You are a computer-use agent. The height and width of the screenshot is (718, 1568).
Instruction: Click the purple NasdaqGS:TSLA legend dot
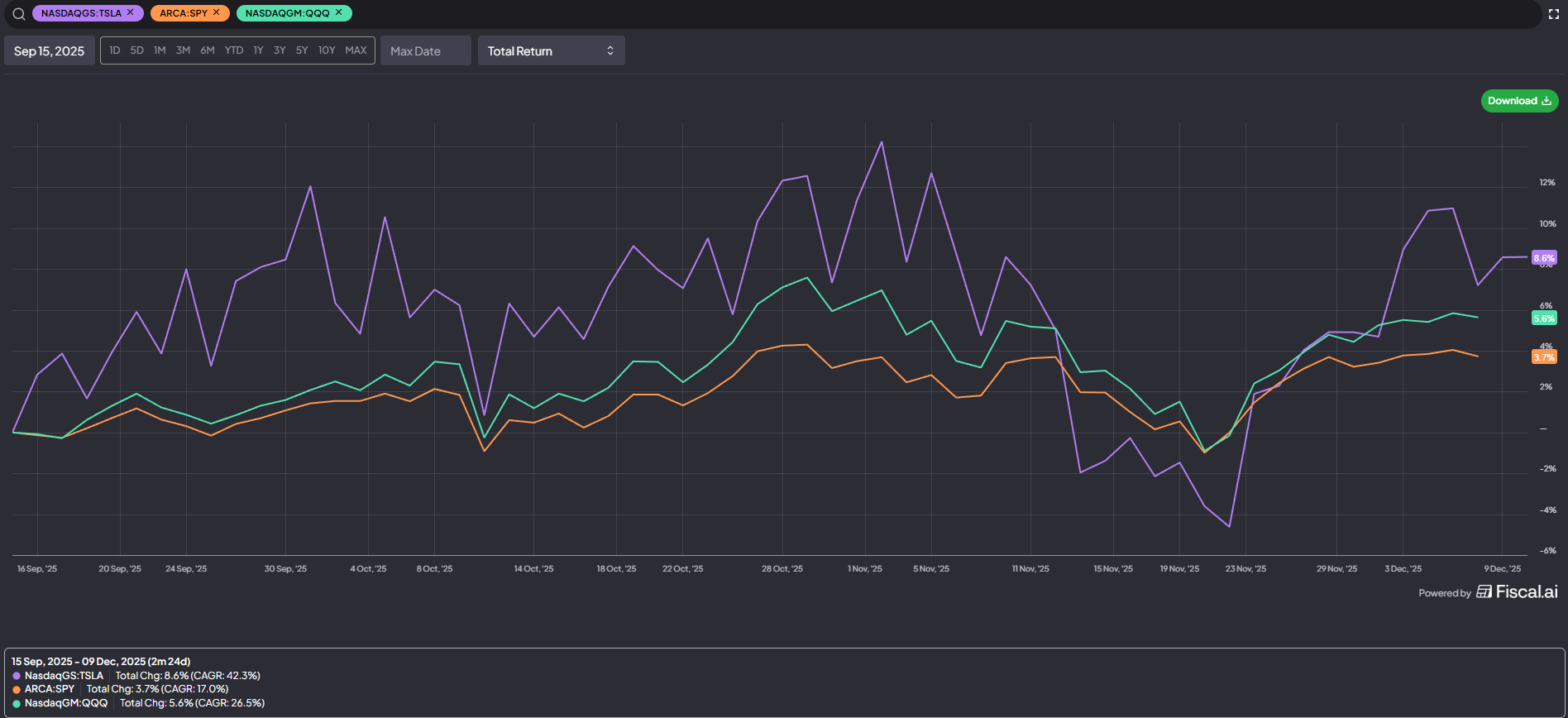17,676
